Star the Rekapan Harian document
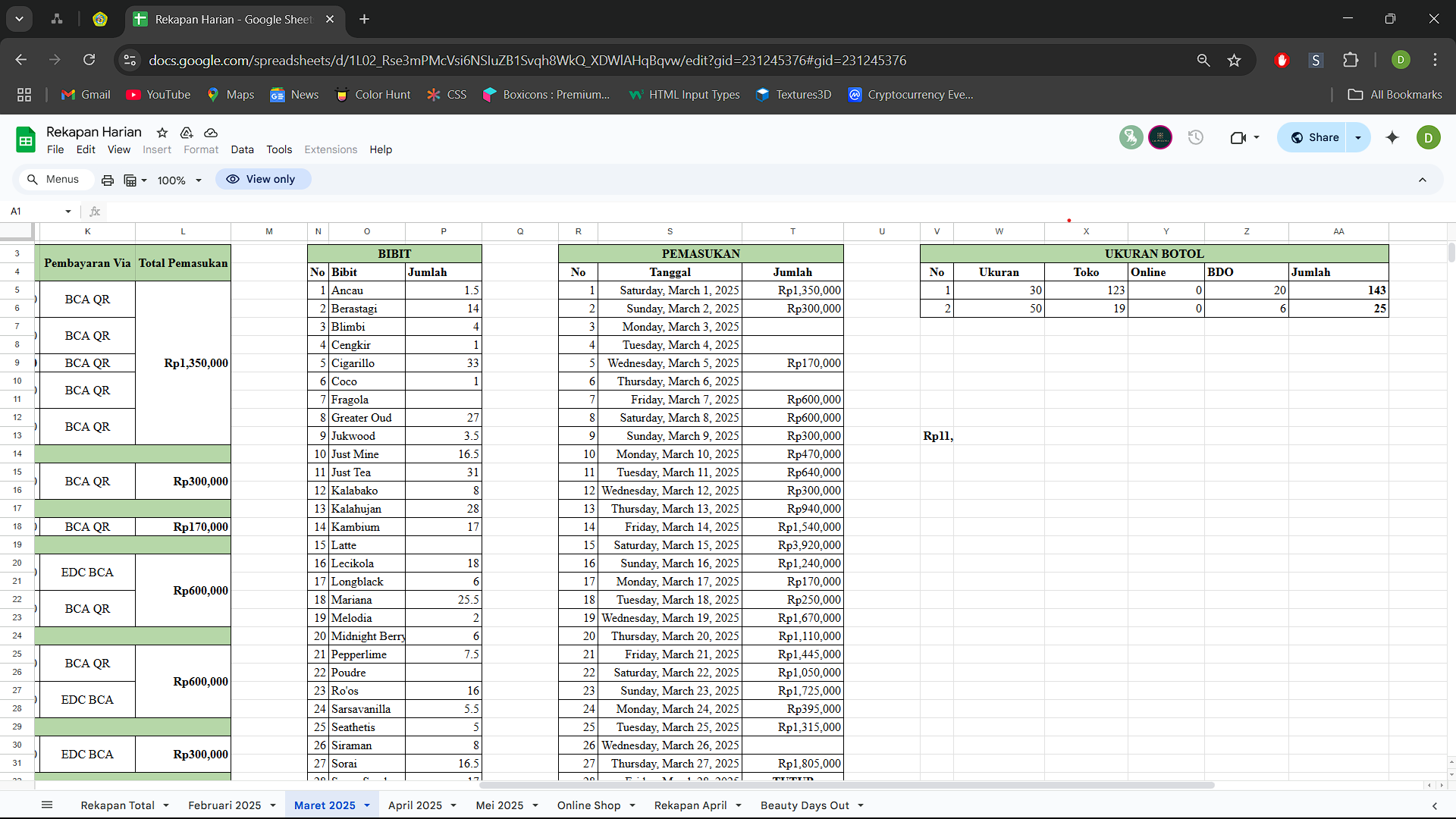Screen dimensions: 1456x819 (162, 133)
